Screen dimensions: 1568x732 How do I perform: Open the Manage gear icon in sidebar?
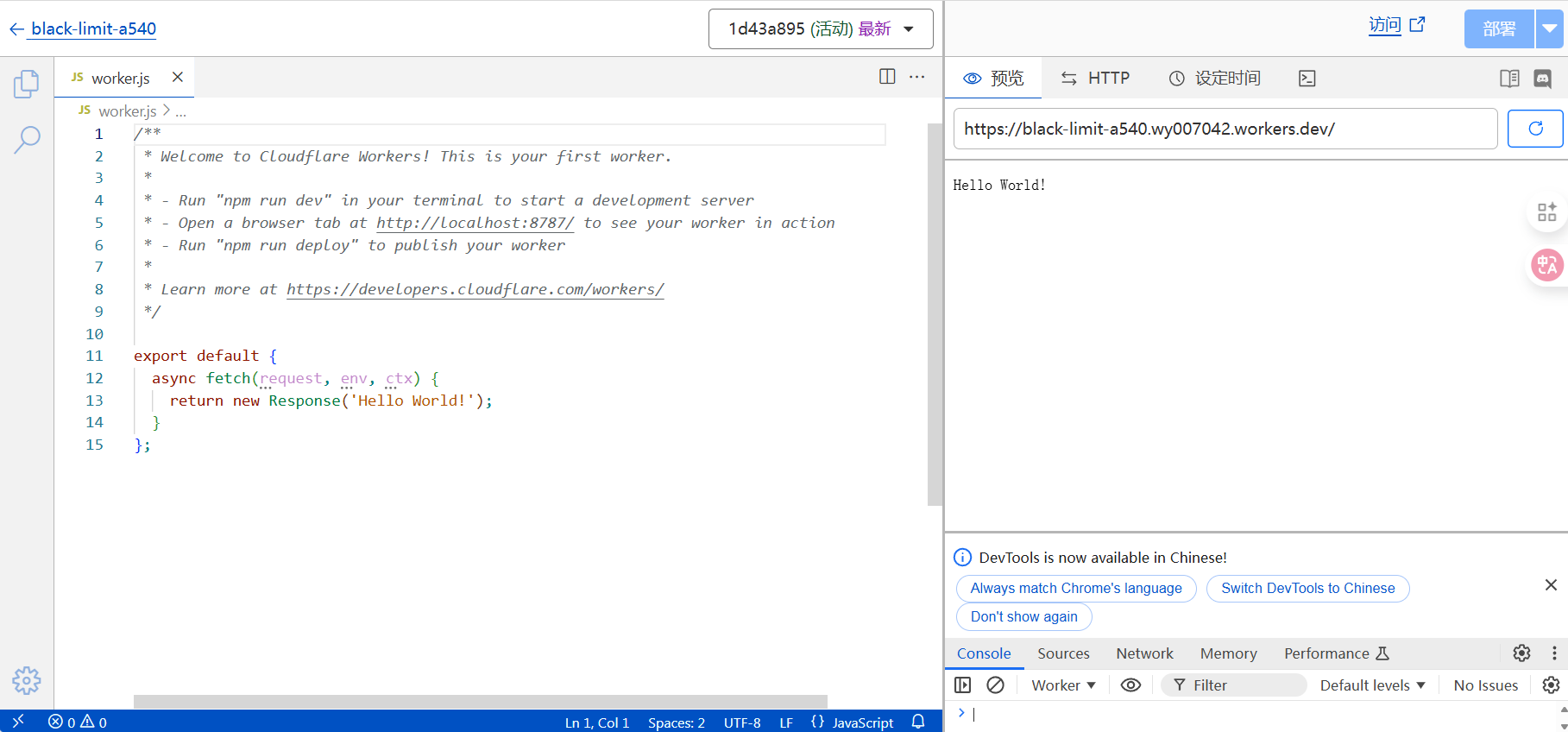[x=27, y=680]
